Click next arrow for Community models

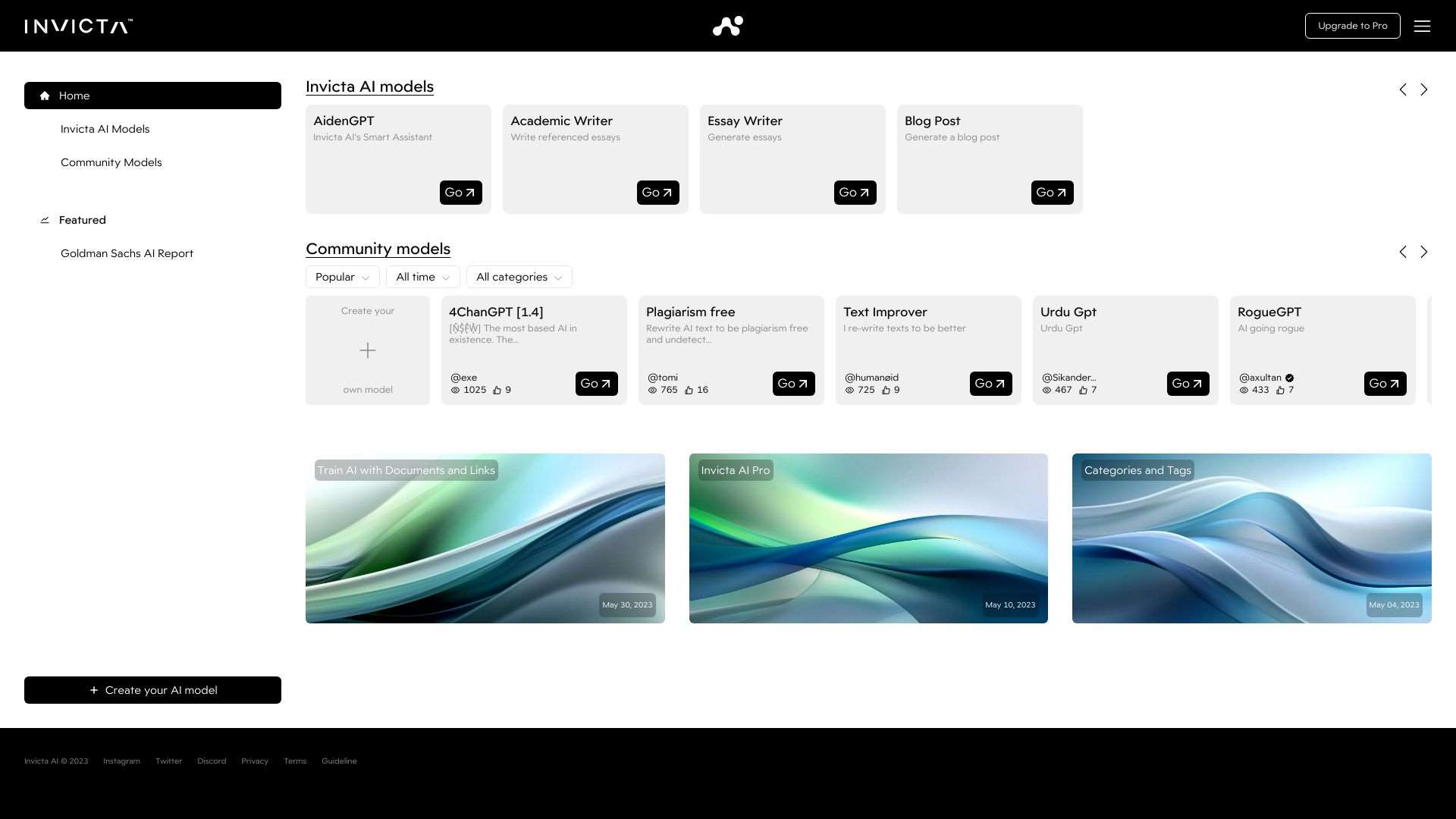[x=1424, y=252]
